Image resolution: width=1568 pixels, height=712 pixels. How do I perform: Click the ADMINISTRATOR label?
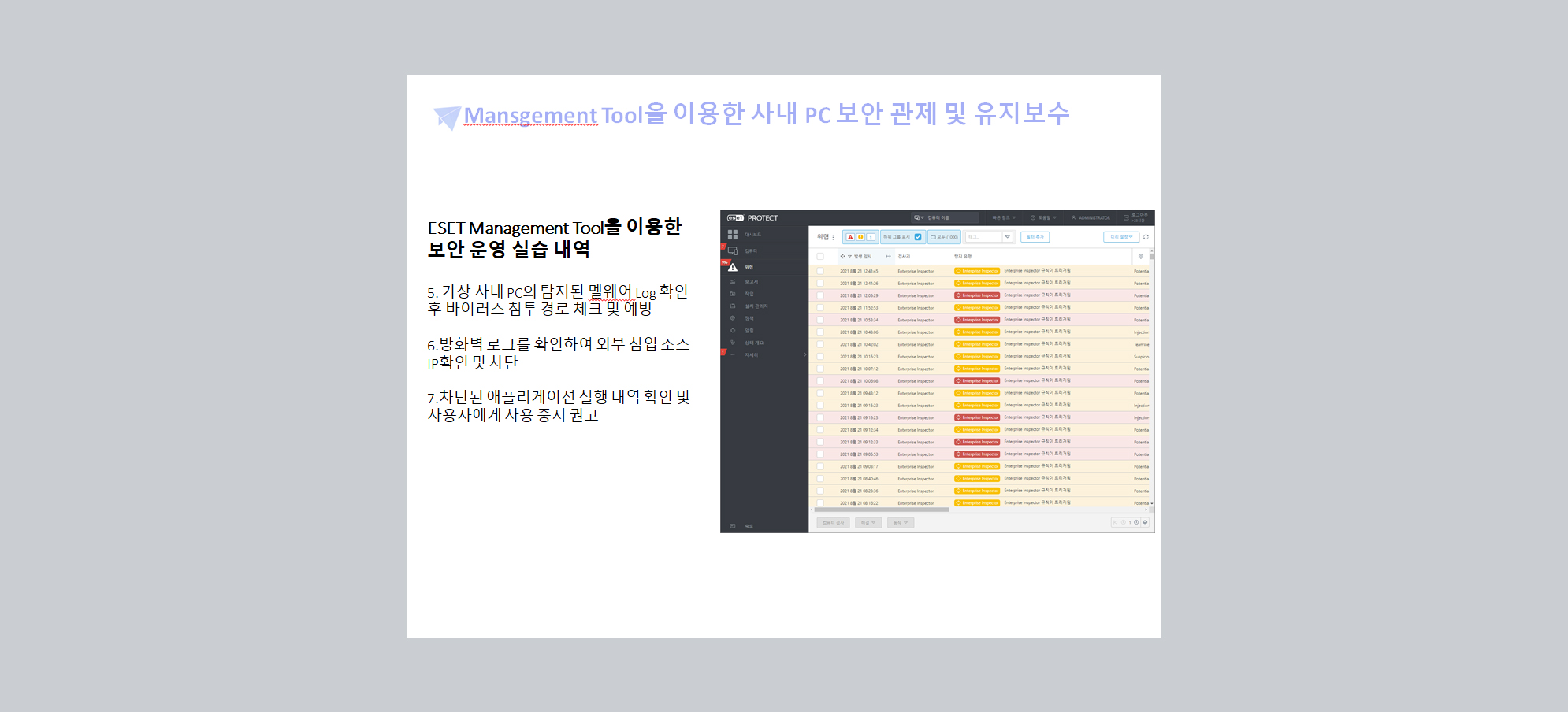tap(1094, 218)
